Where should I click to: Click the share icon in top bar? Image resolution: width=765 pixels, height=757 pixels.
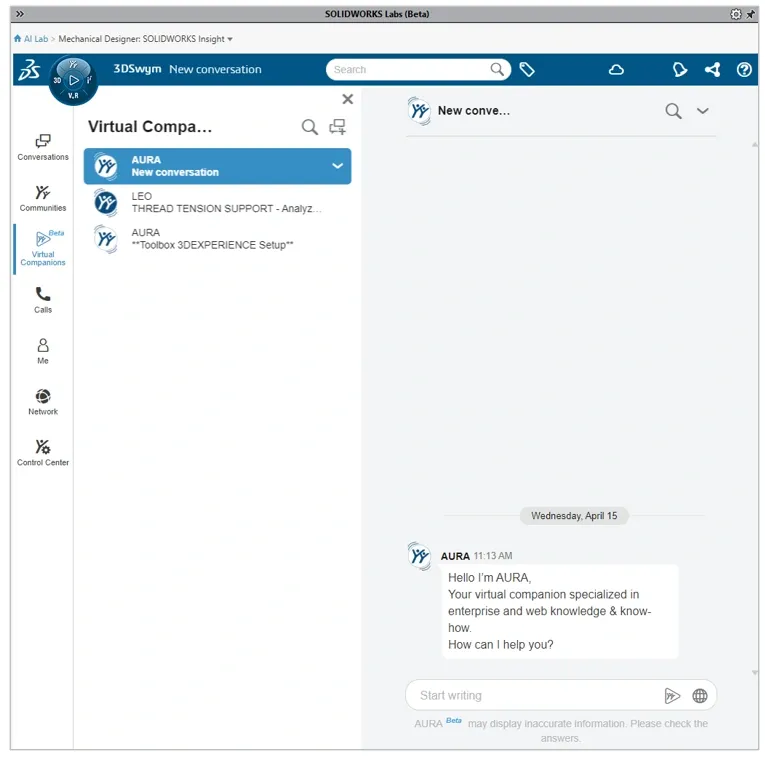point(712,70)
